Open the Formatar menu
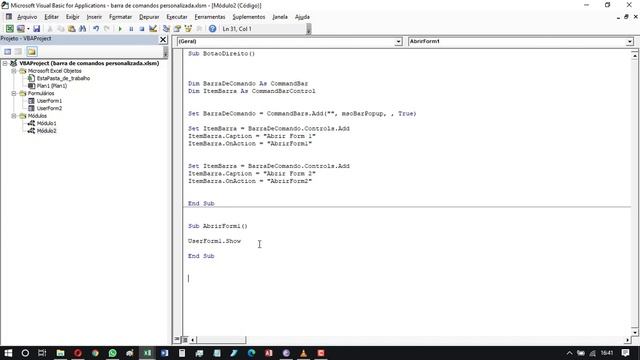 (120, 17)
